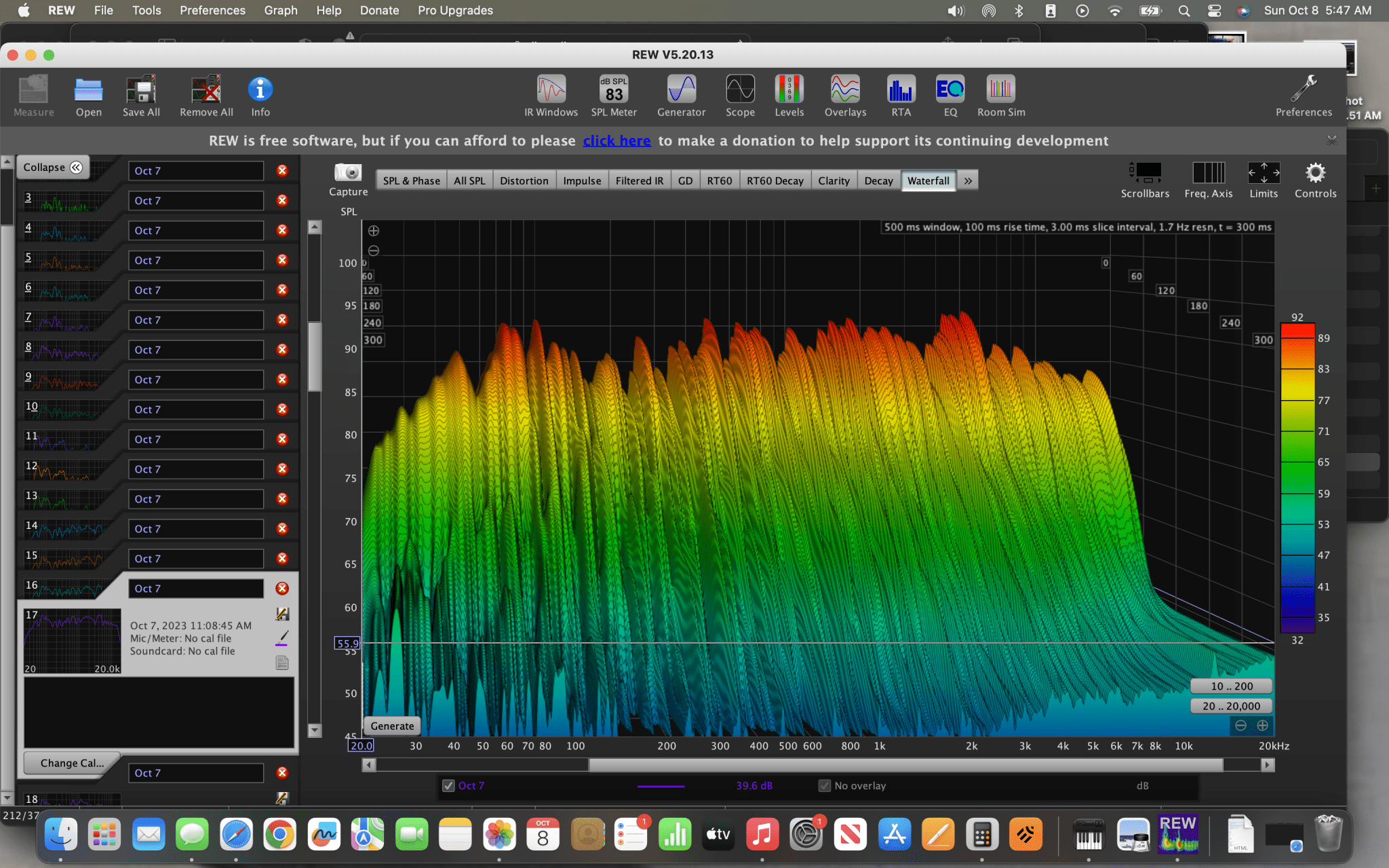Select the Waterfall tab
The width and height of the screenshot is (1389, 868).
[x=928, y=181]
